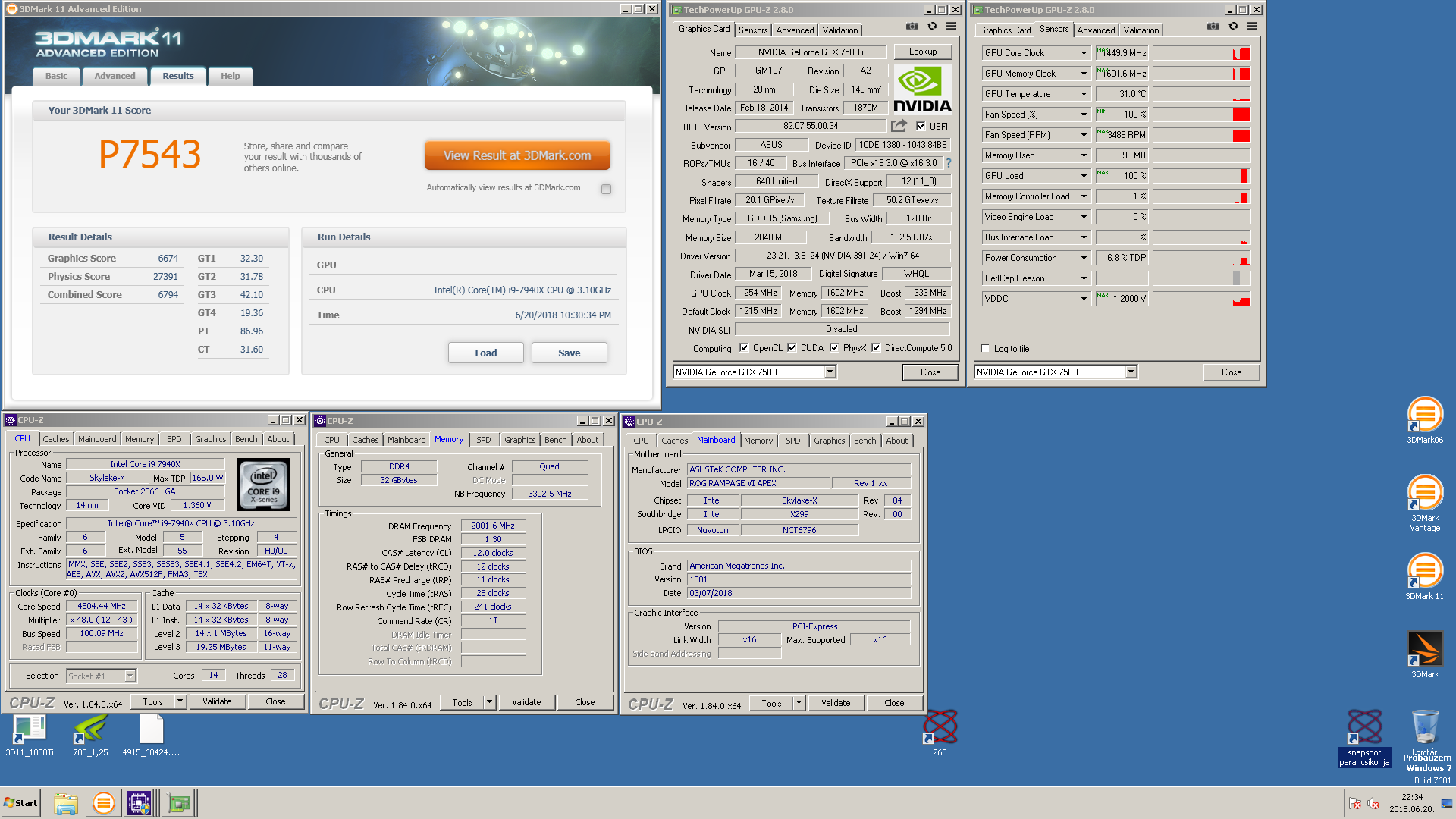Screen dimensions: 1456x819
Task: Open the Help tab in 3DMark 11
Action: pos(230,76)
